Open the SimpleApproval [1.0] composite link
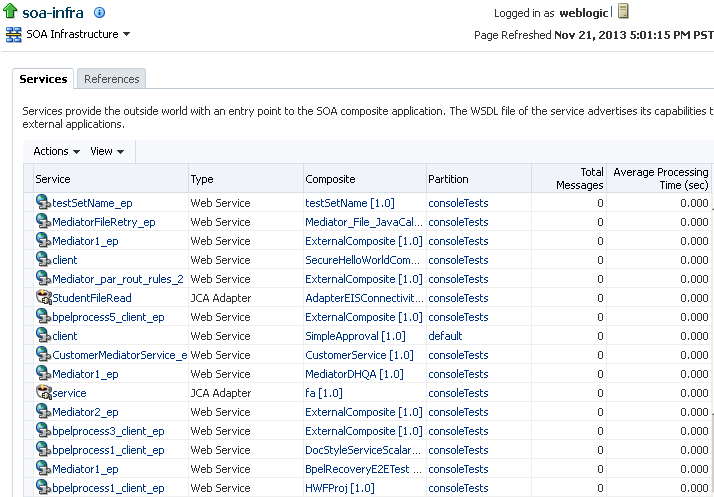Viewport: 714px width, 497px height. [355, 336]
